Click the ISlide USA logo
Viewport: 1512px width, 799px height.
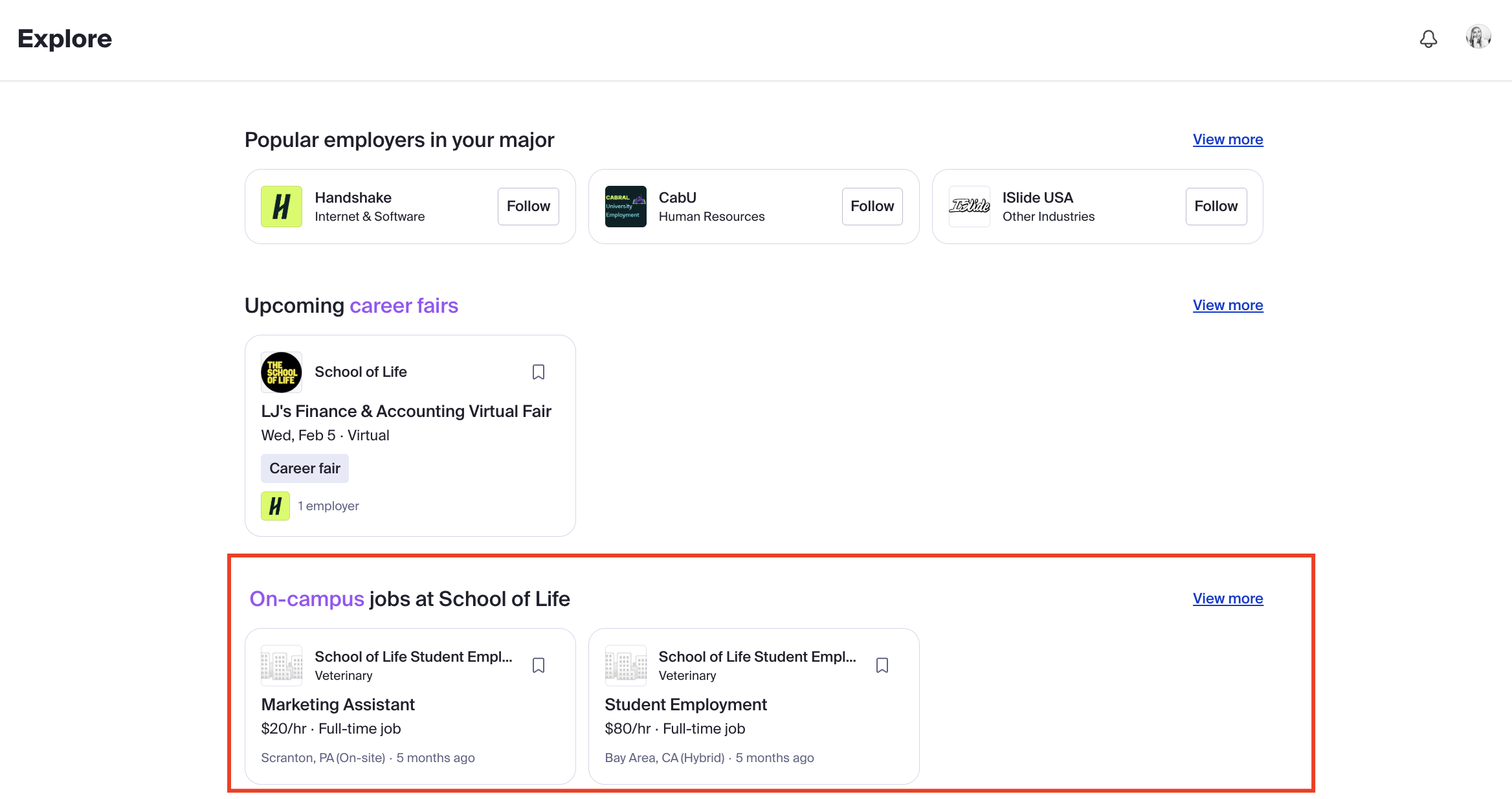(x=969, y=207)
